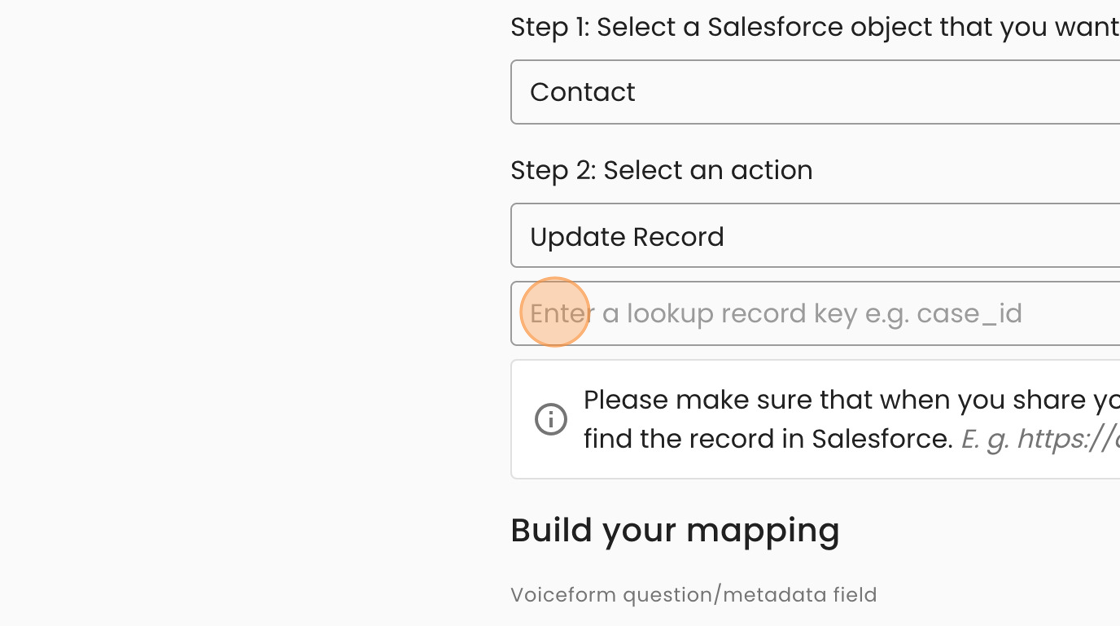Click the 'Update Record' selected option text

tap(627, 237)
